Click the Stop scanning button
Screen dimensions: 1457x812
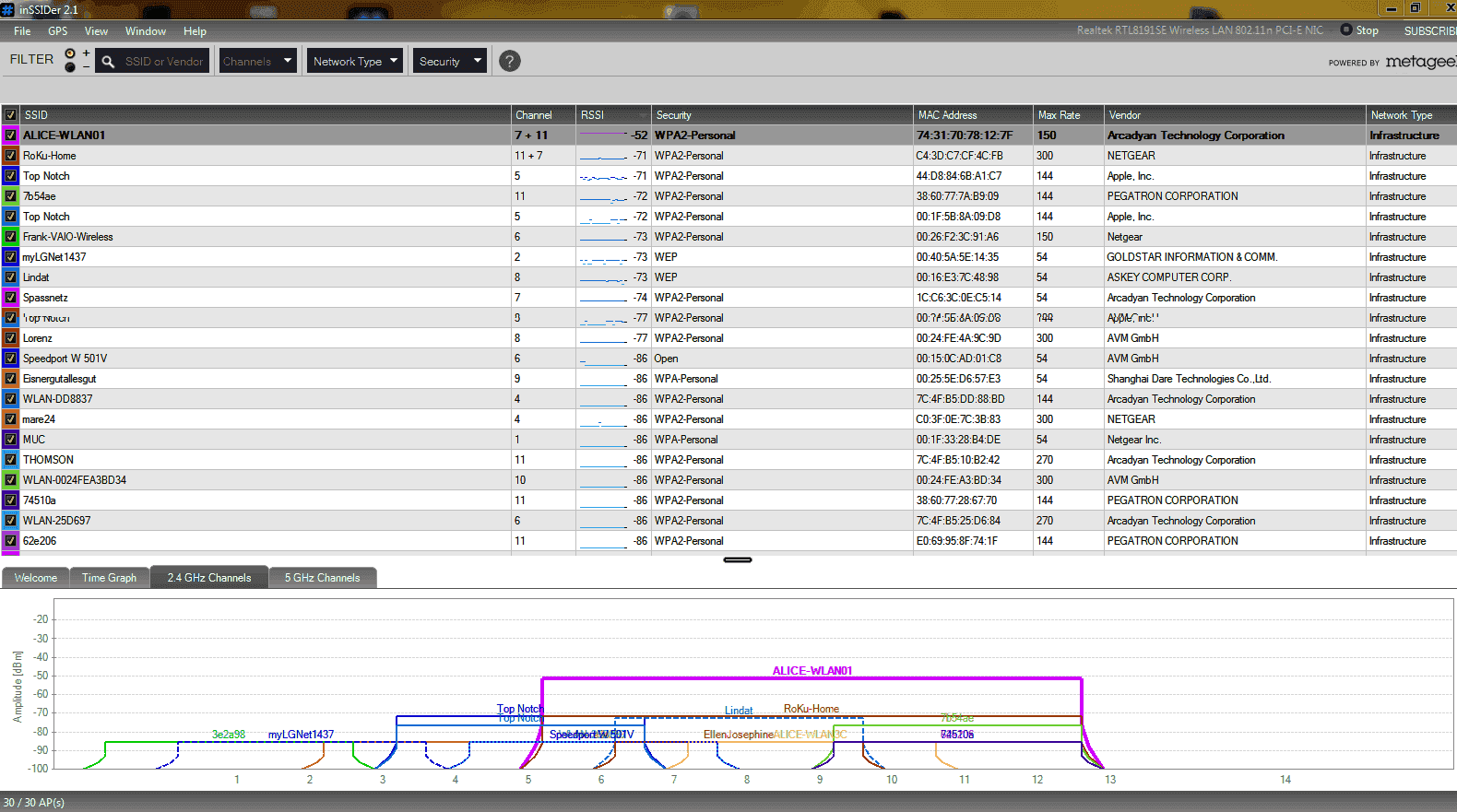tap(1359, 30)
